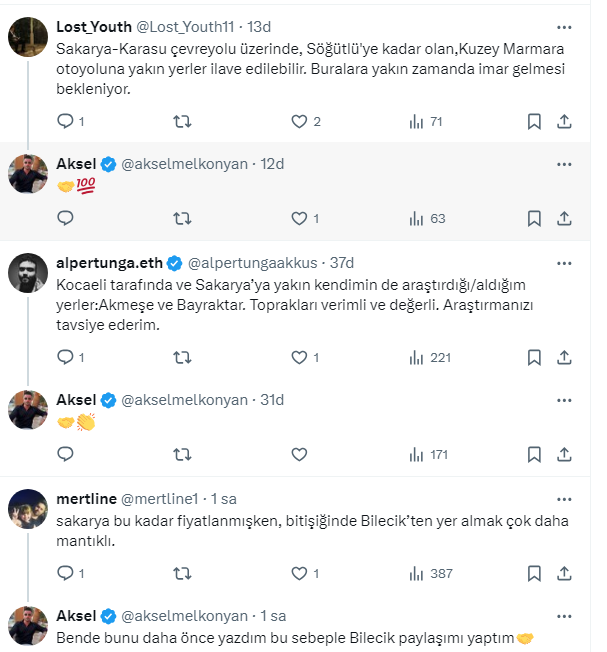Open the 37d timestamp of alpertunga's tweet
This screenshot has width=607, height=652.
[342, 263]
